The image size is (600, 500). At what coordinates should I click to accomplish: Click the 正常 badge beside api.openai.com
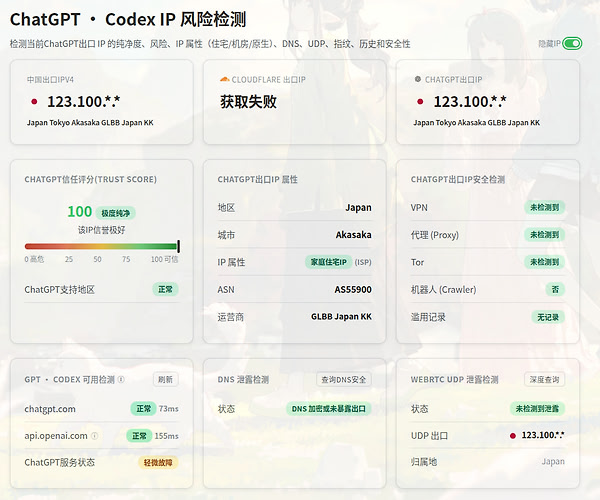tap(139, 436)
